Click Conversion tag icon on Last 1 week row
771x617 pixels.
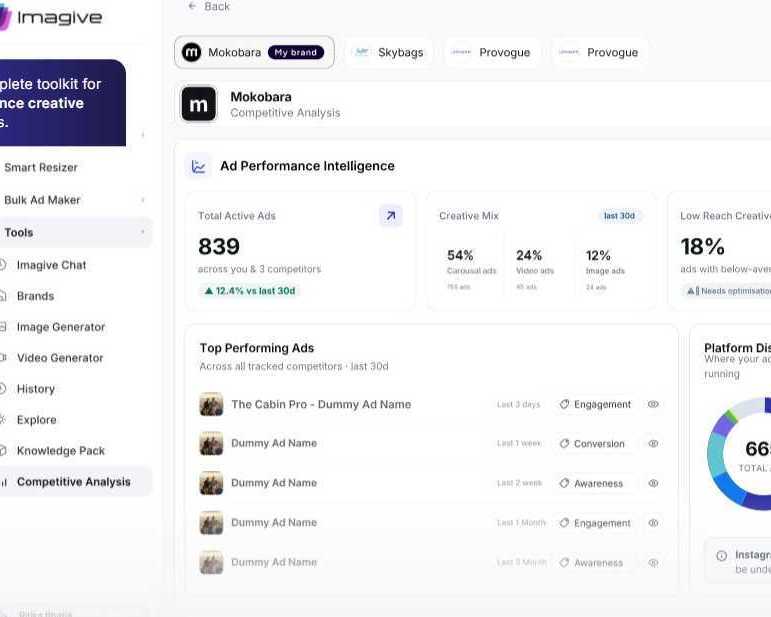click(x=564, y=443)
